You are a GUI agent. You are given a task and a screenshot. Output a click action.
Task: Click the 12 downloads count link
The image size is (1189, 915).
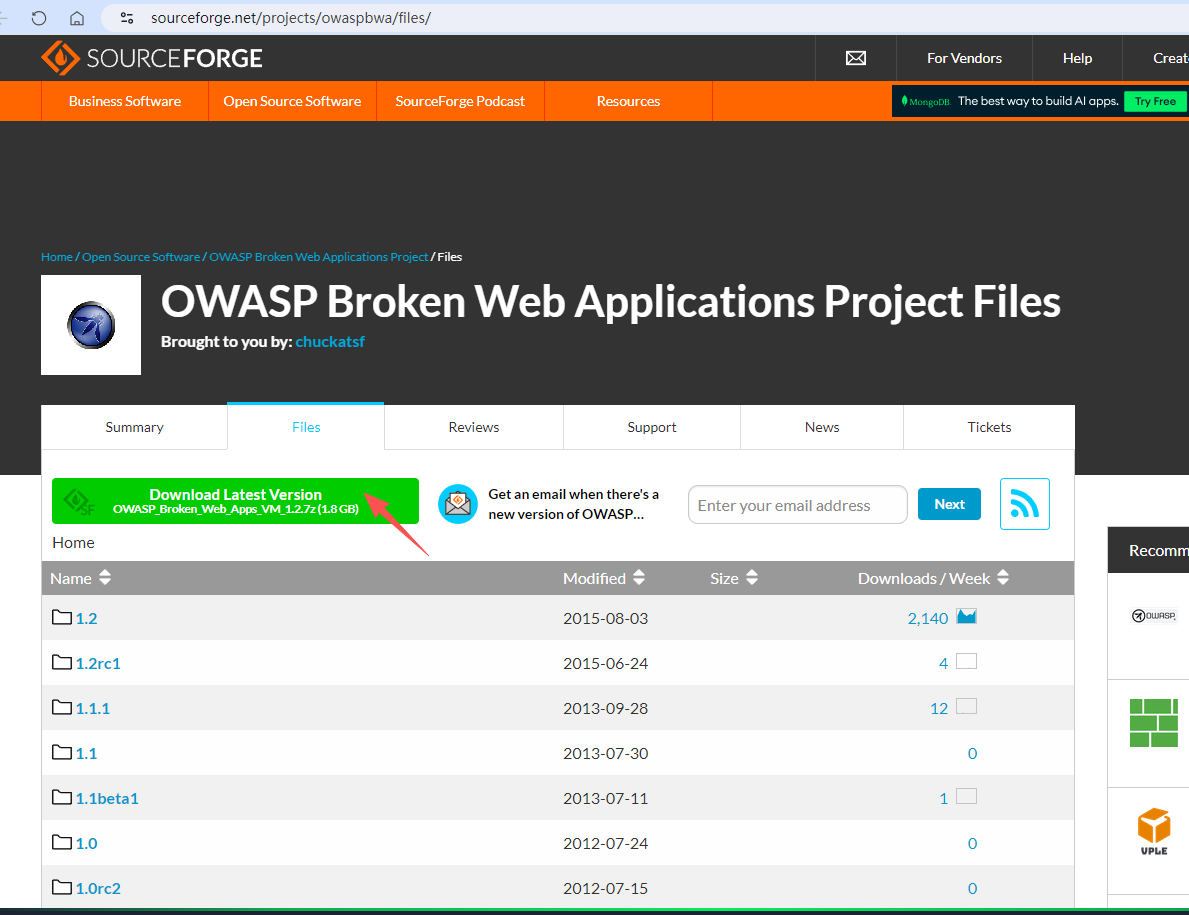[x=939, y=709]
